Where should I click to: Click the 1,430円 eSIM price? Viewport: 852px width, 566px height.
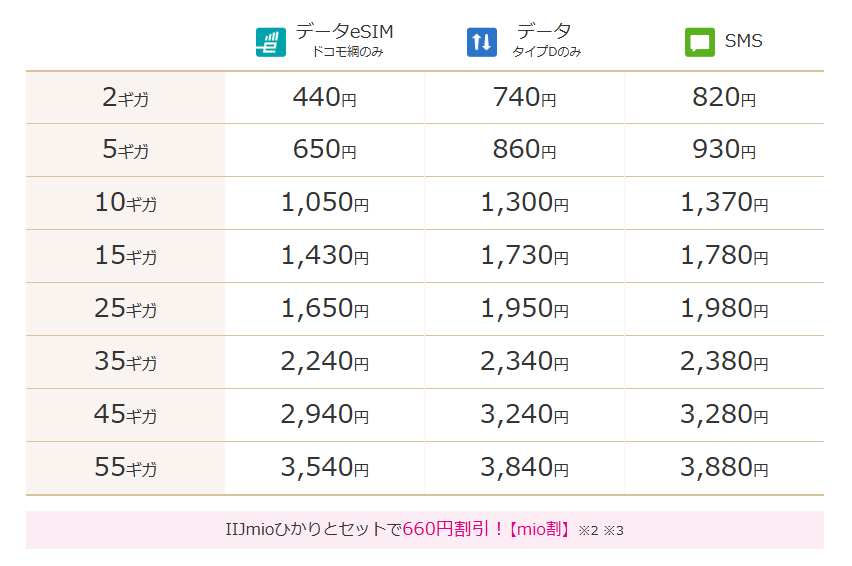tap(324, 256)
